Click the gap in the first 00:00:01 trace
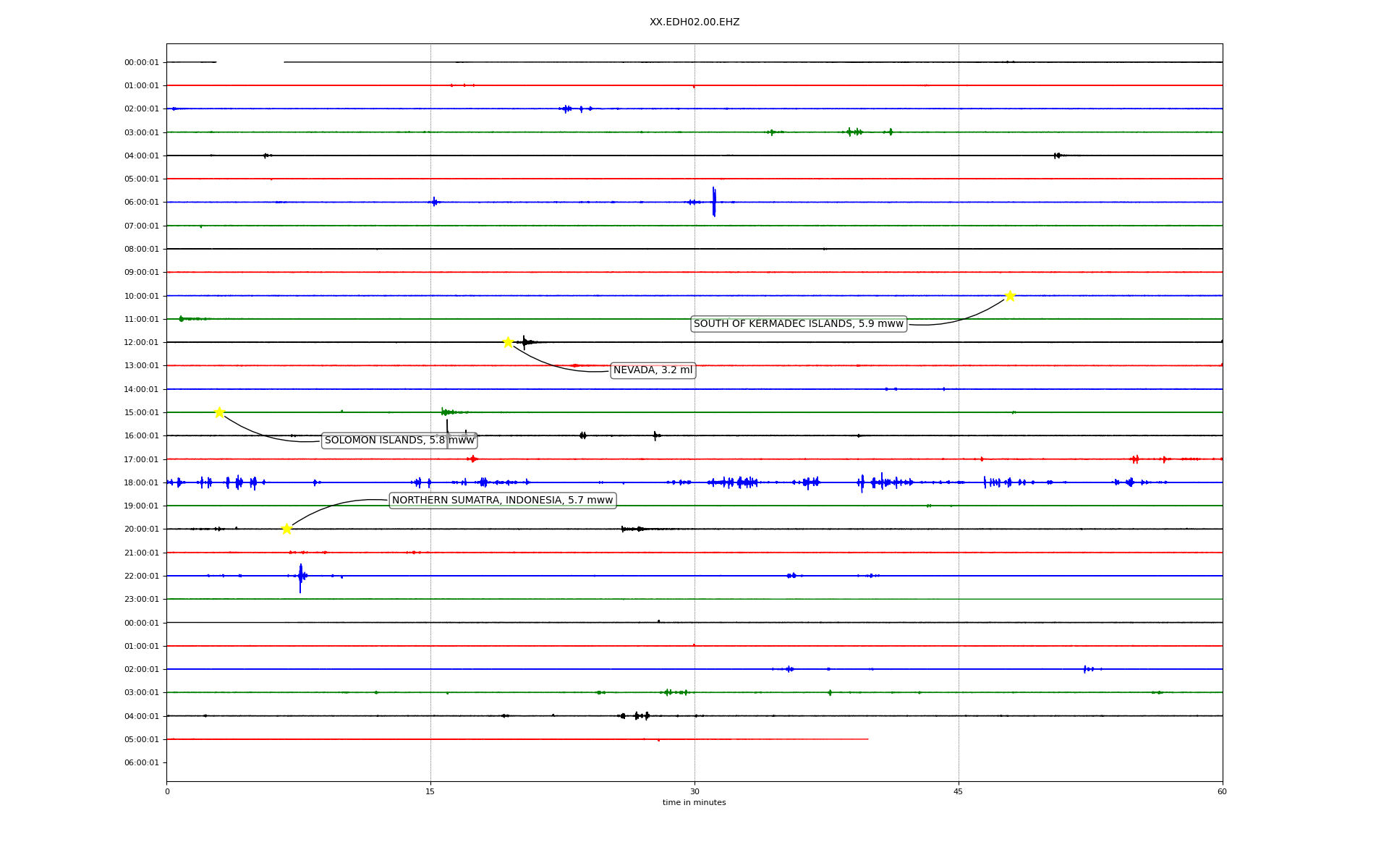 pyautogui.click(x=250, y=62)
